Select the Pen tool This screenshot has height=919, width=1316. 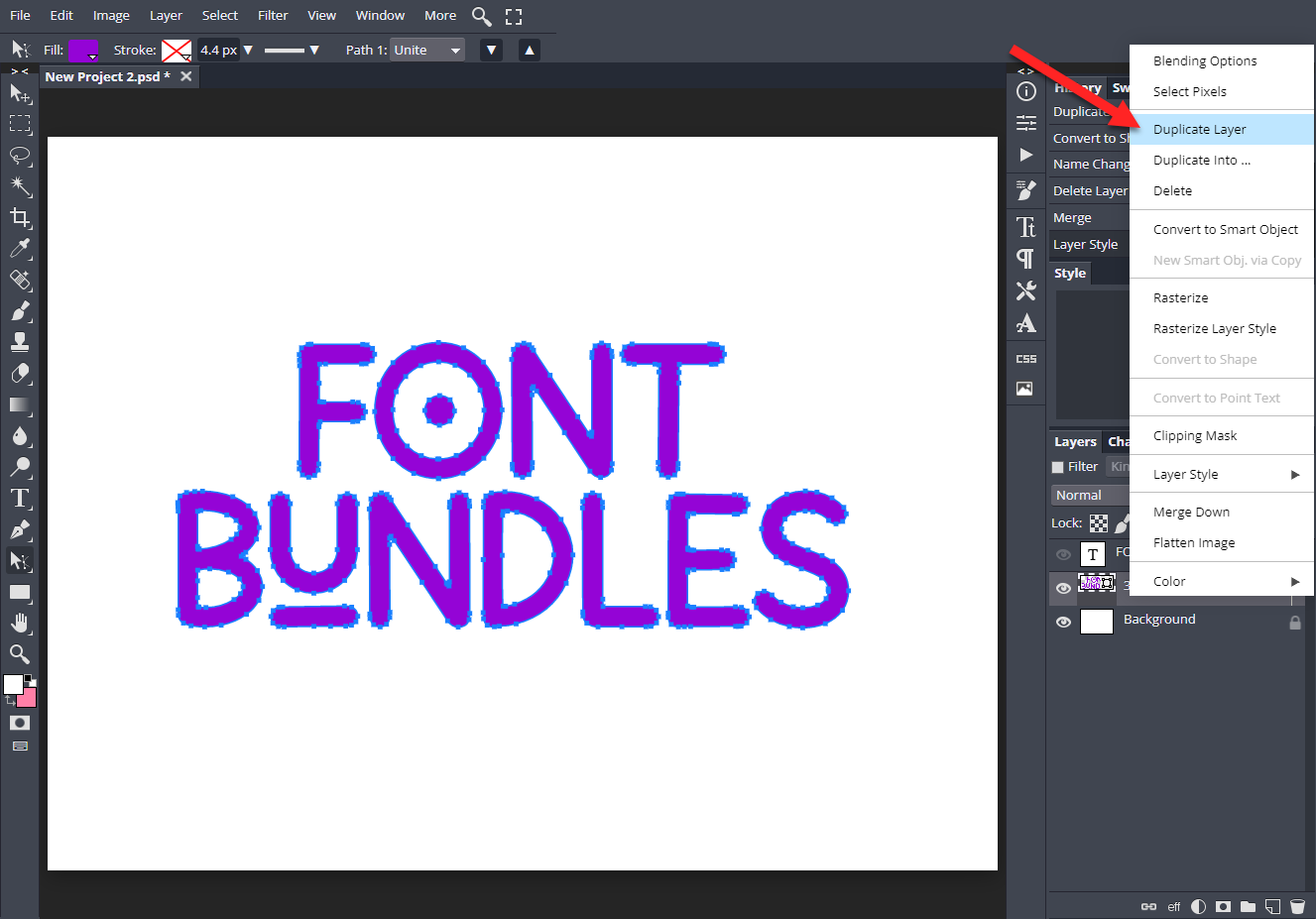20,529
